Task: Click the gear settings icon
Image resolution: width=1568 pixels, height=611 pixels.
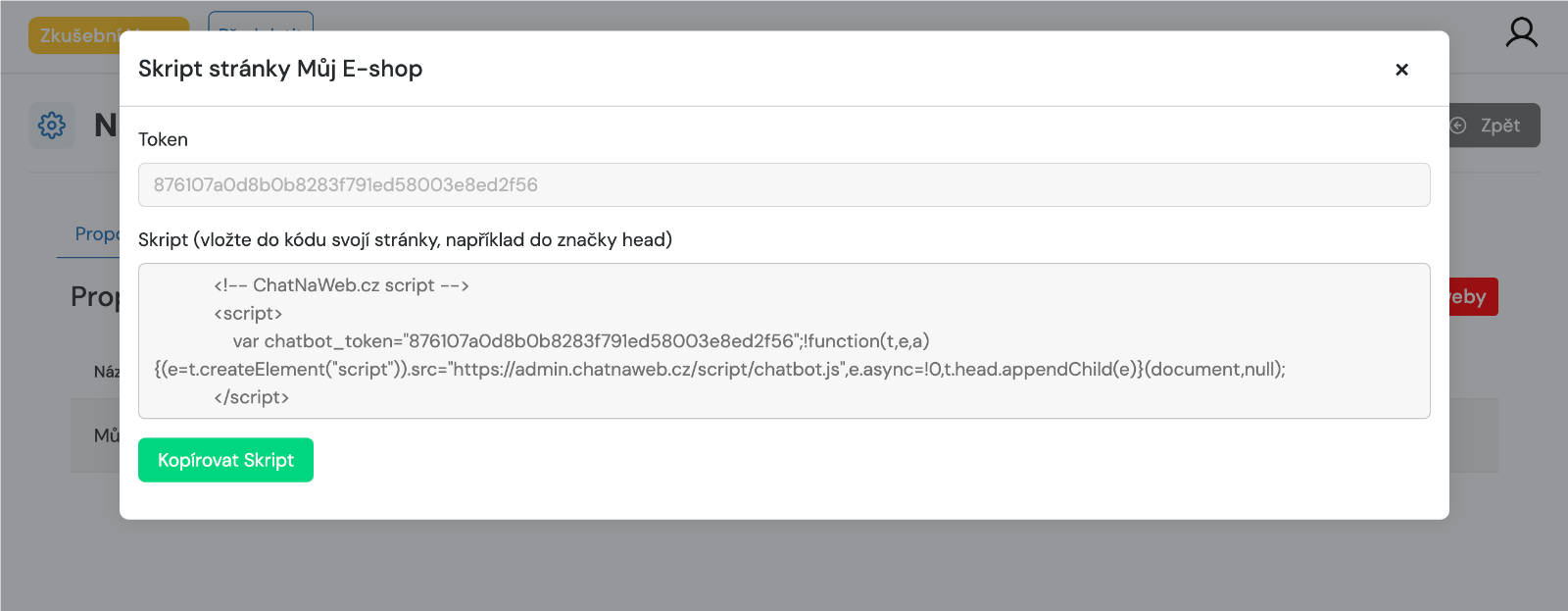Action: pyautogui.click(x=52, y=126)
